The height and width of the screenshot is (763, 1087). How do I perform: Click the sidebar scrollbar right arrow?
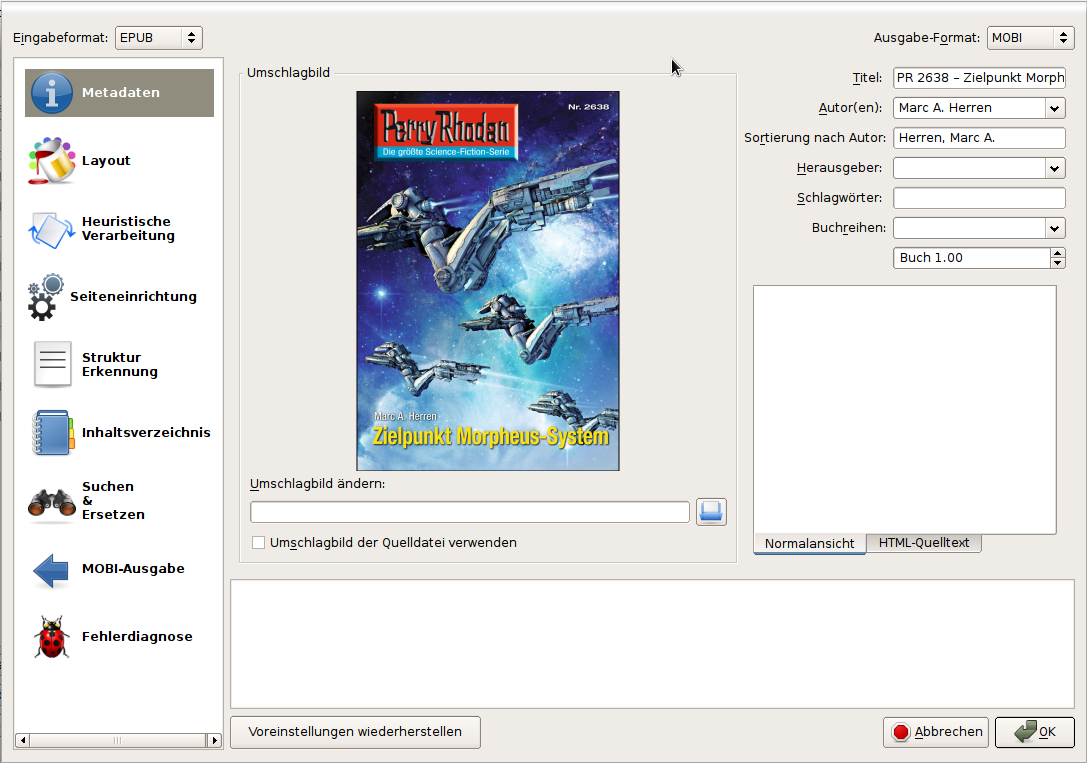coord(215,740)
